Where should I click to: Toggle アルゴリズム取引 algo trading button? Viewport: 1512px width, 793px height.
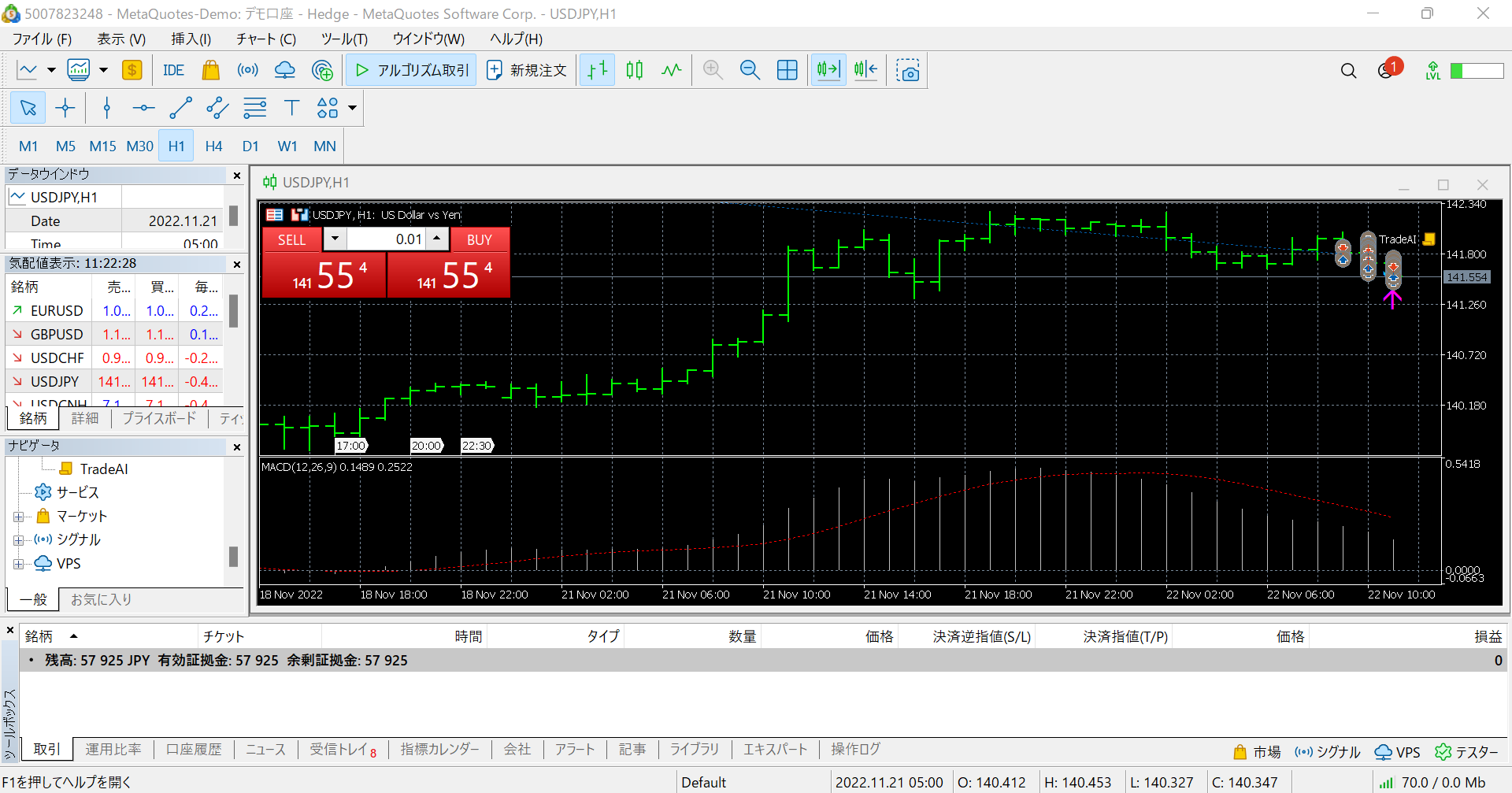point(412,70)
